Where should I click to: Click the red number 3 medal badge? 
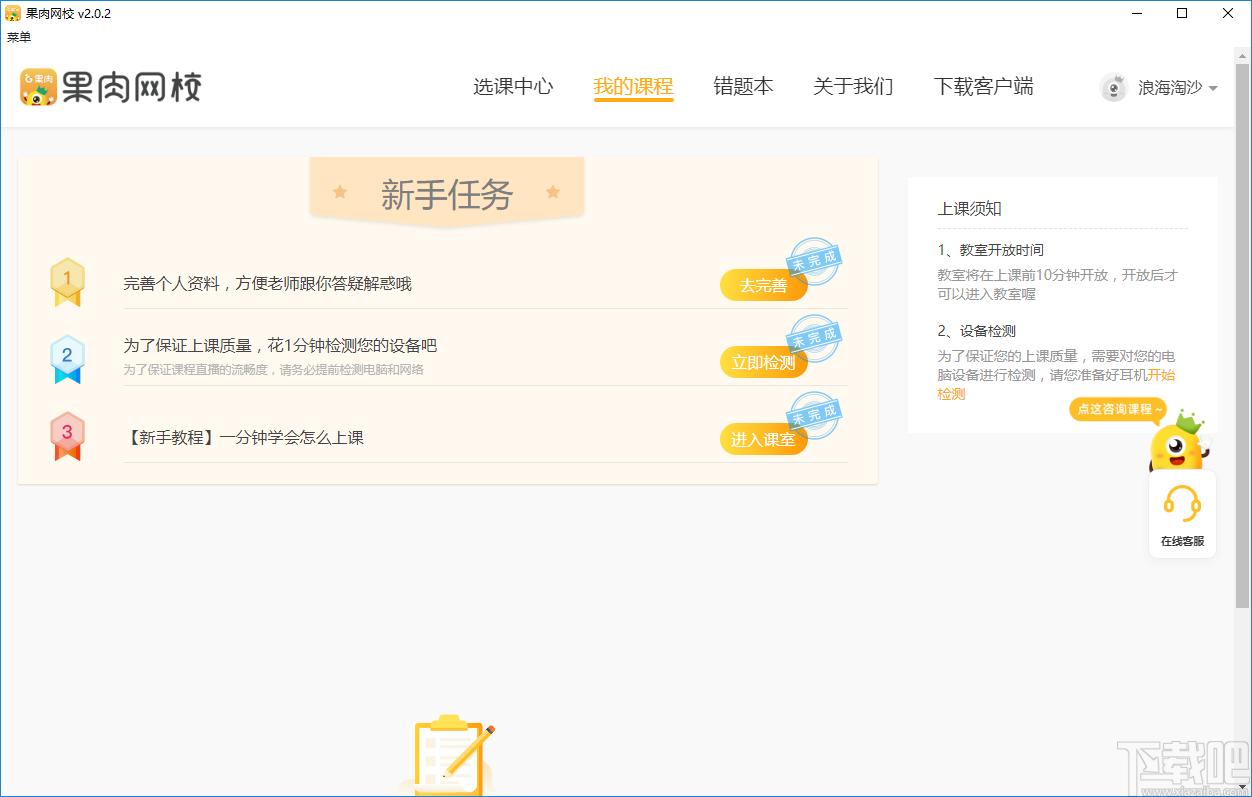[x=67, y=436]
